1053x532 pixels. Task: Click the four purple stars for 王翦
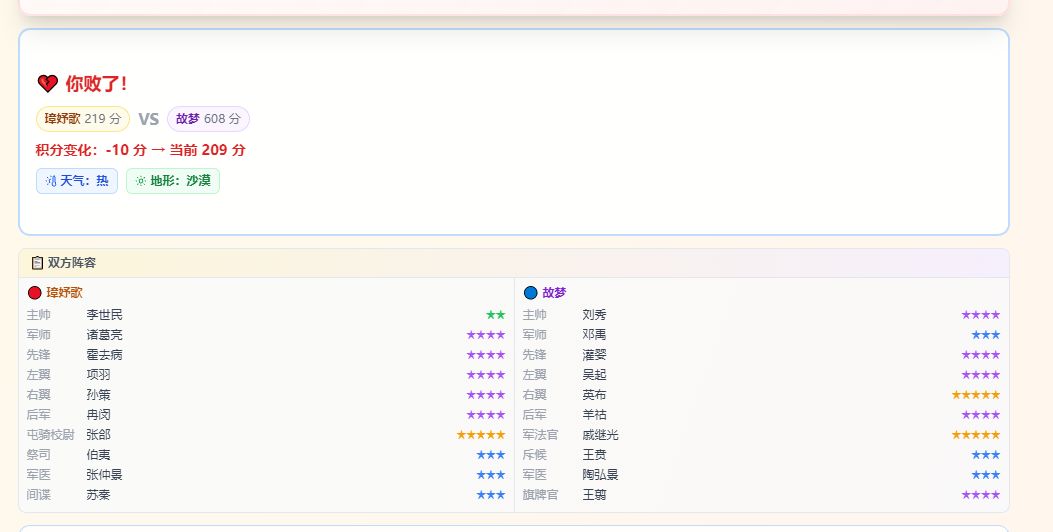[x=980, y=495]
